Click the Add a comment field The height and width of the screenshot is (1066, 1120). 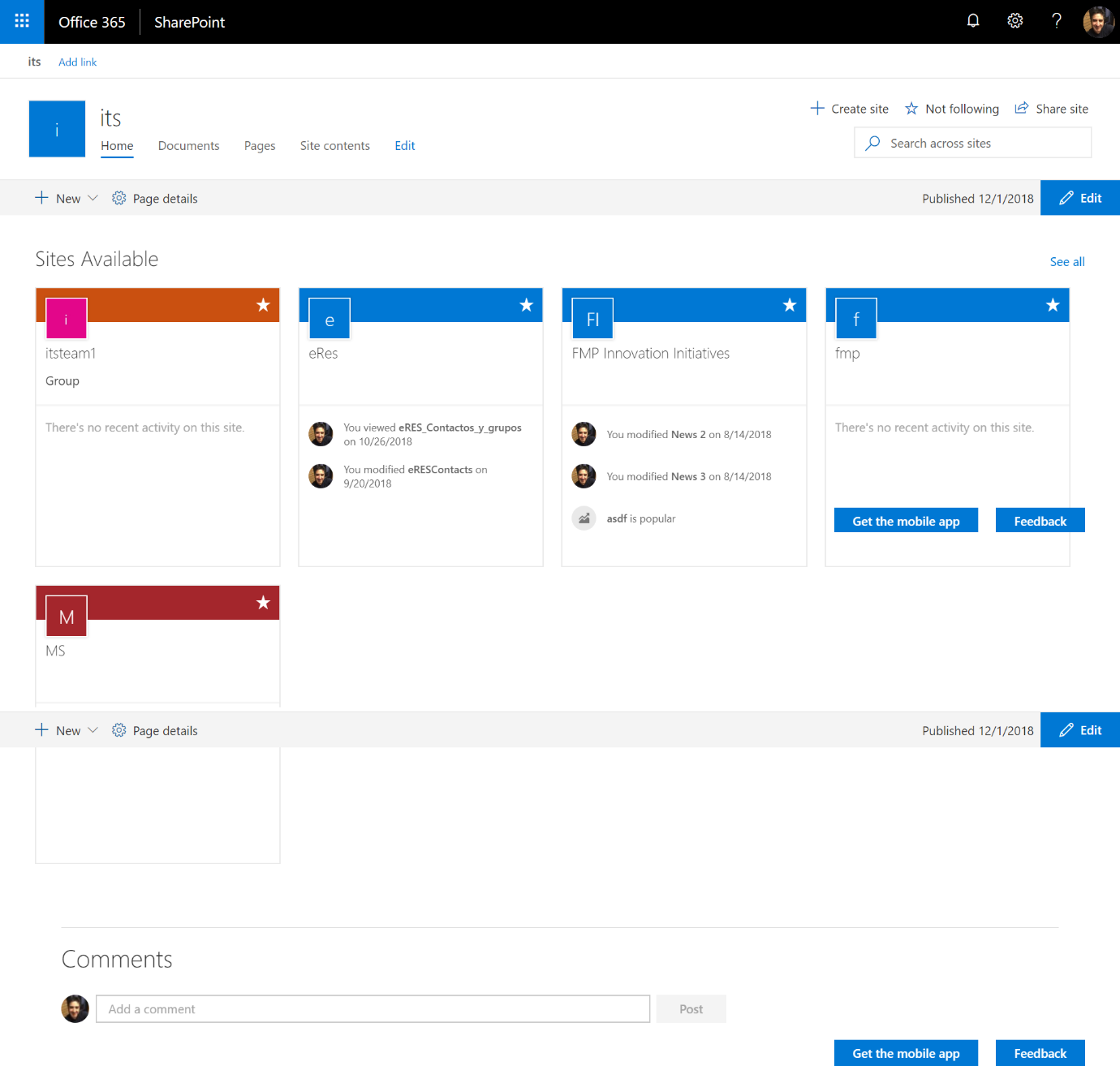pos(373,1008)
